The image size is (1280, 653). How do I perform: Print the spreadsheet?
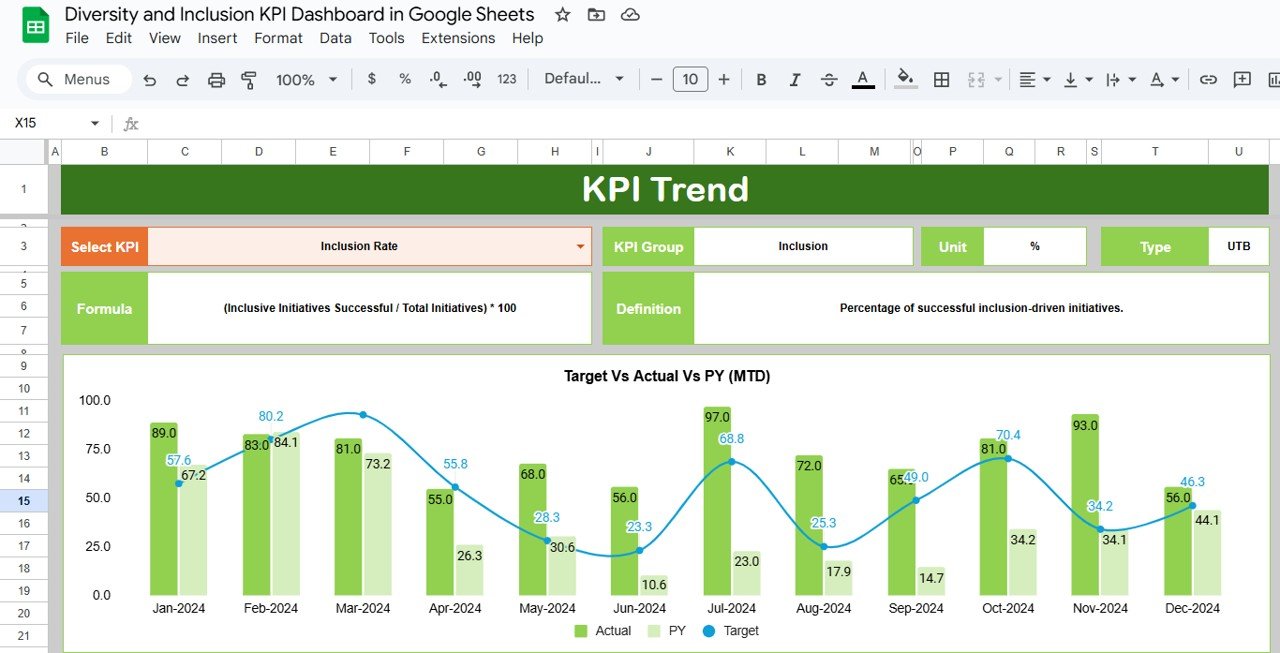coord(216,80)
